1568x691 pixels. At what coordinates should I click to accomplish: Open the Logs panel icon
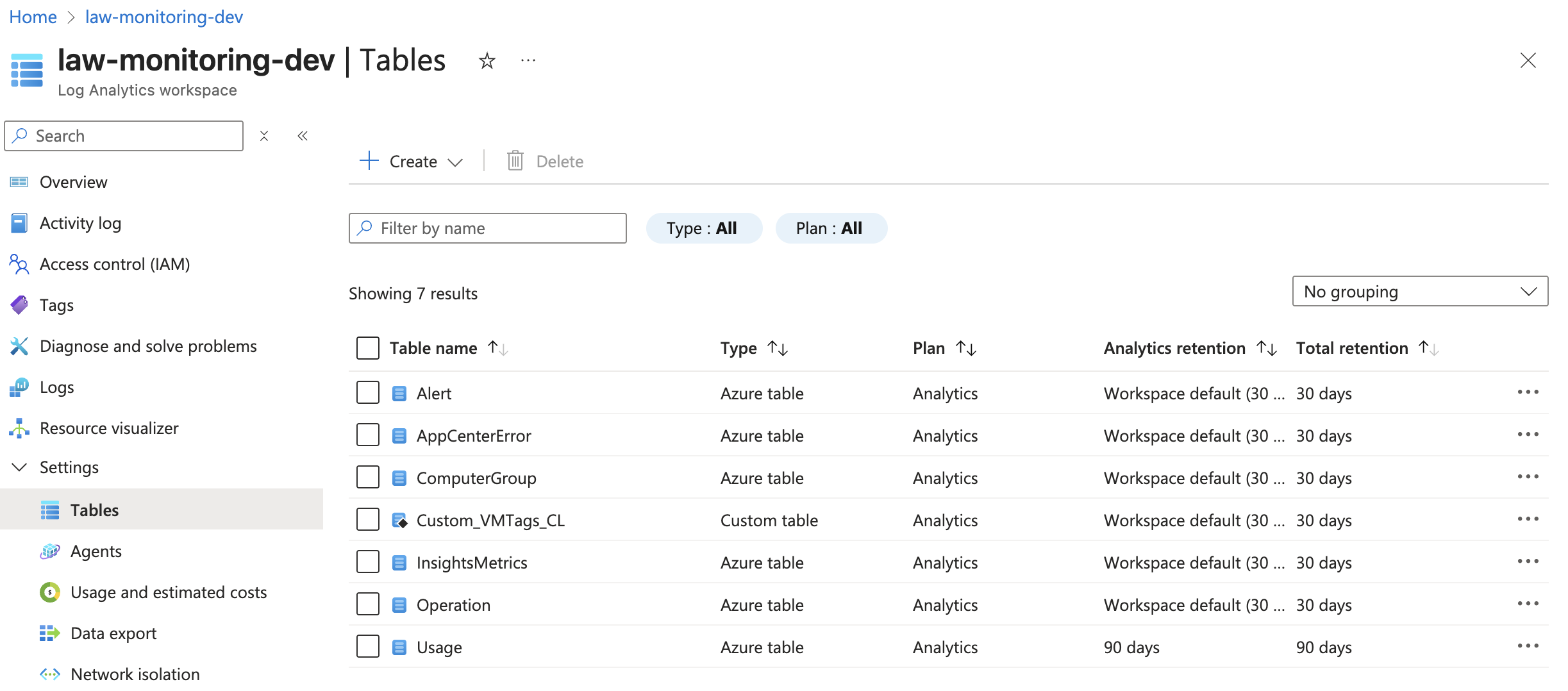pos(19,387)
